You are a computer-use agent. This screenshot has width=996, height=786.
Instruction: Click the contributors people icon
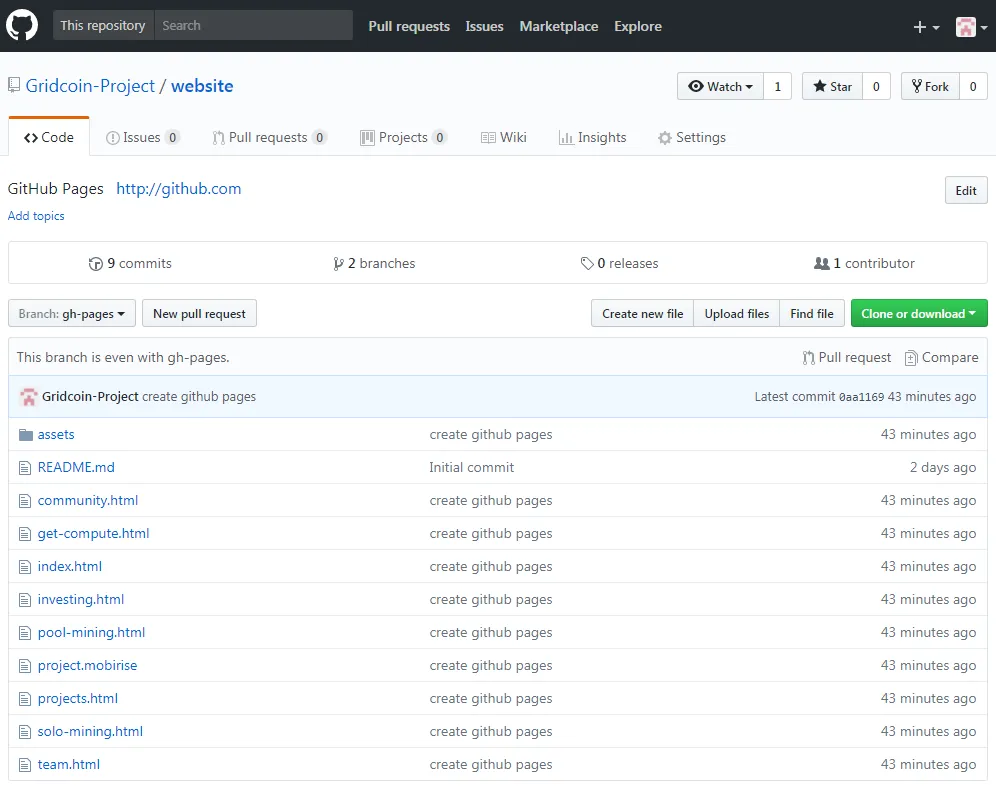(821, 263)
